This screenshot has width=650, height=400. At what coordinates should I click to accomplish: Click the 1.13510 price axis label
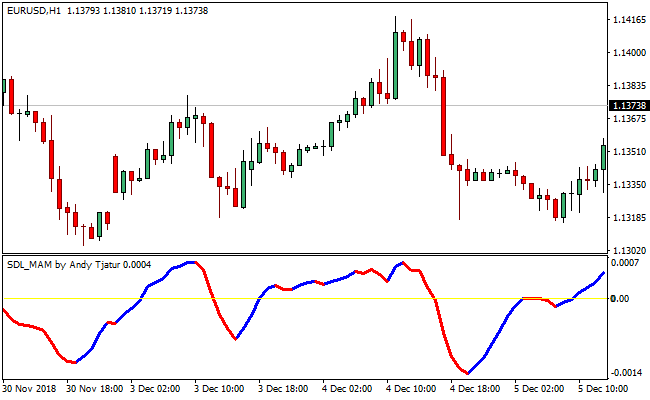[x=629, y=152]
